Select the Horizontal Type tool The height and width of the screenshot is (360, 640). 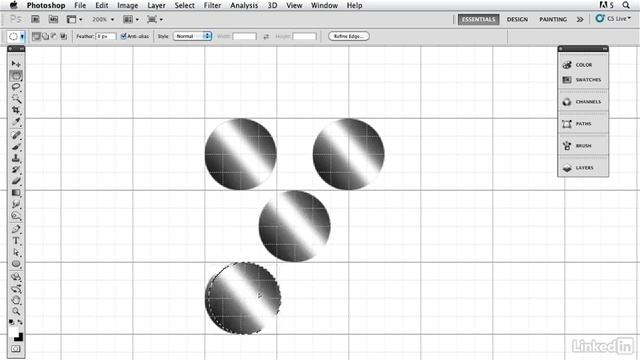click(16, 241)
